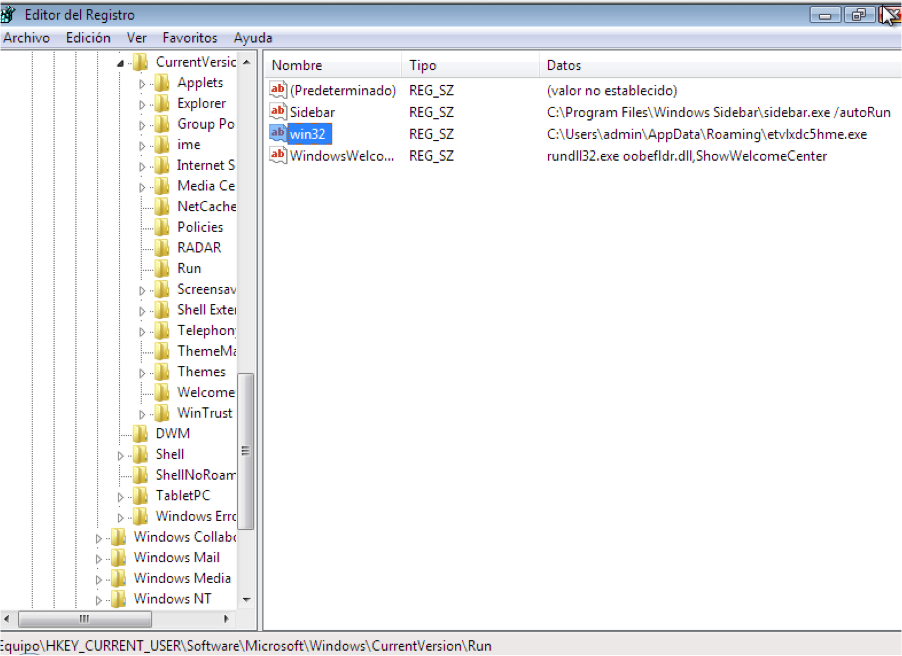The height and width of the screenshot is (656, 902).
Task: Expand the Windows Error Reporting key
Action: [120, 518]
